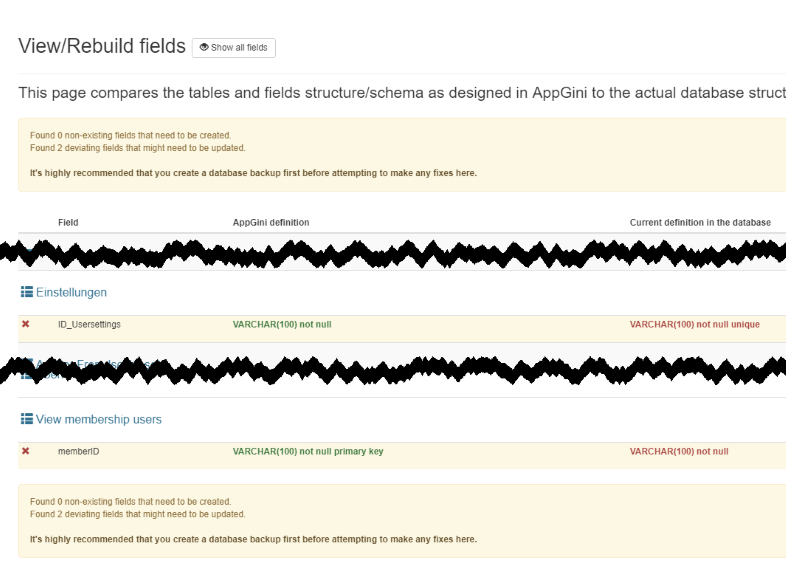Click the red memberID current database definition
This screenshot has width=786, height=572.
(679, 451)
